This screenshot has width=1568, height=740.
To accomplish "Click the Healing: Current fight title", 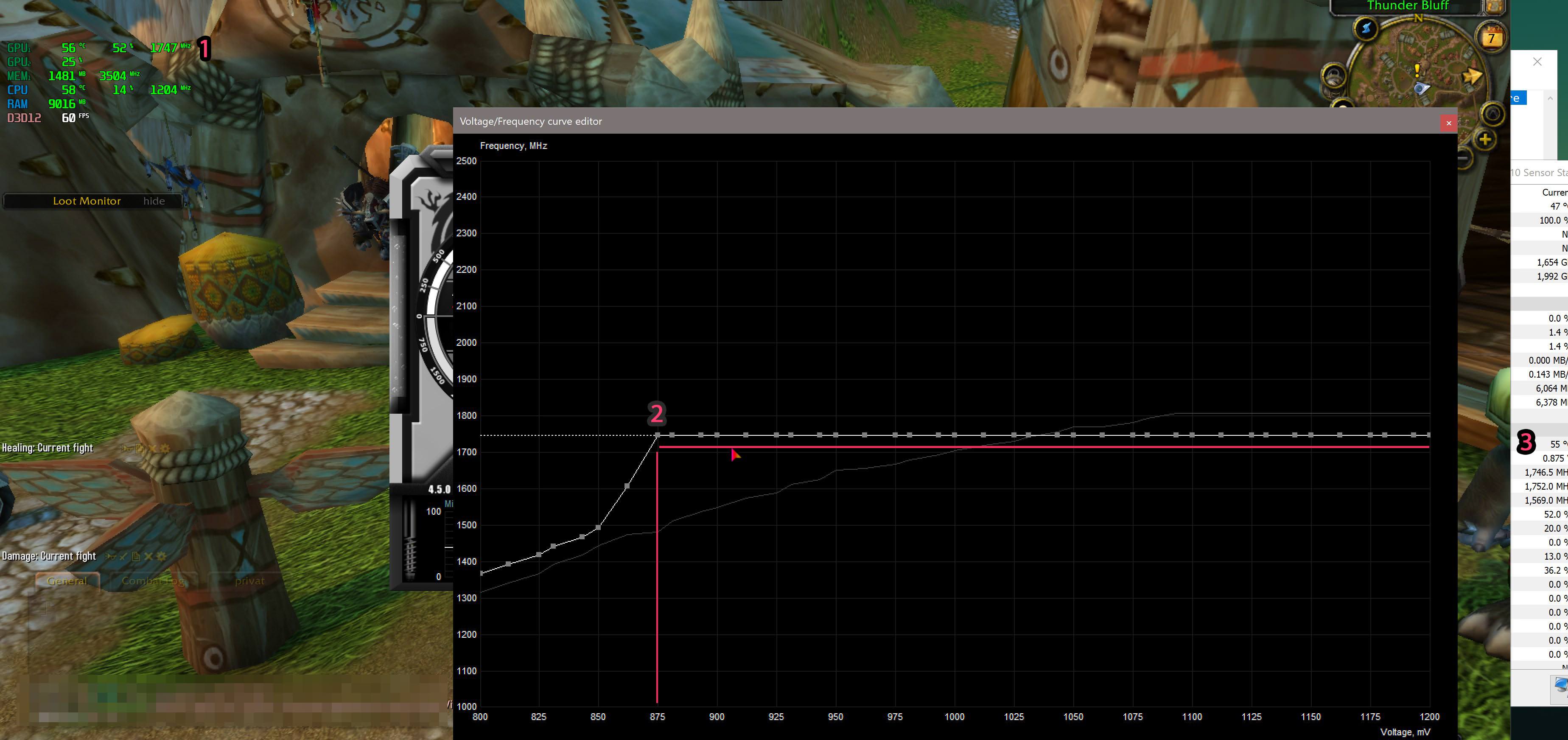I will (x=48, y=448).
